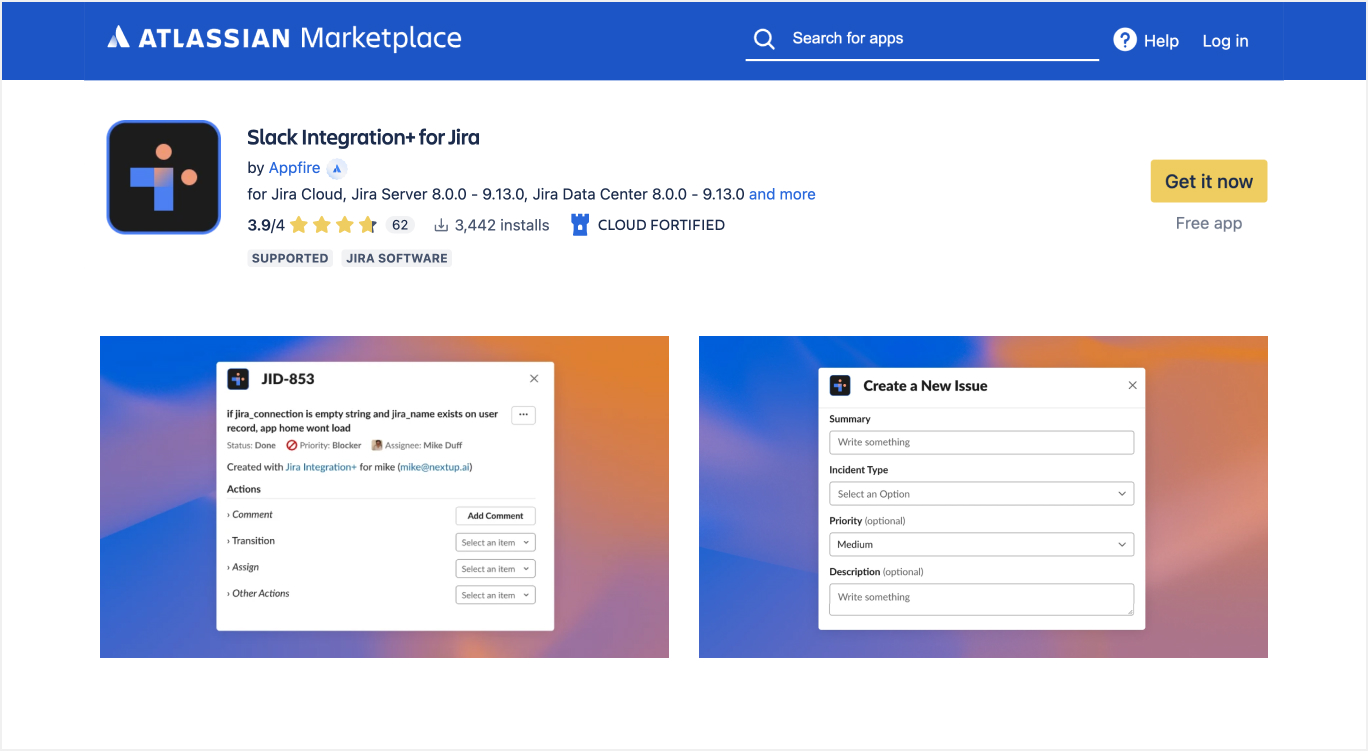The image size is (1368, 751).
Task: Click the Atlassian partner badge beside Appfire
Action: click(x=337, y=168)
